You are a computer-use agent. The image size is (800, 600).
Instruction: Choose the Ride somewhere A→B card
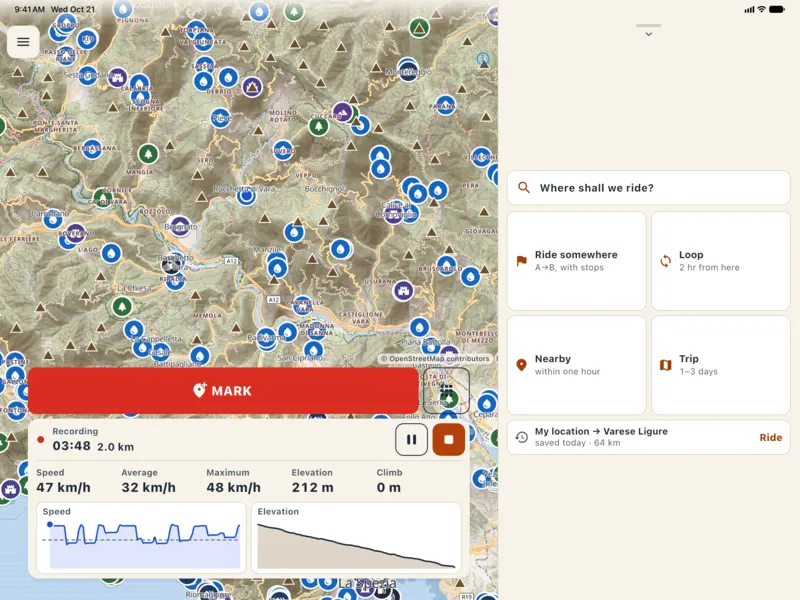tap(577, 261)
